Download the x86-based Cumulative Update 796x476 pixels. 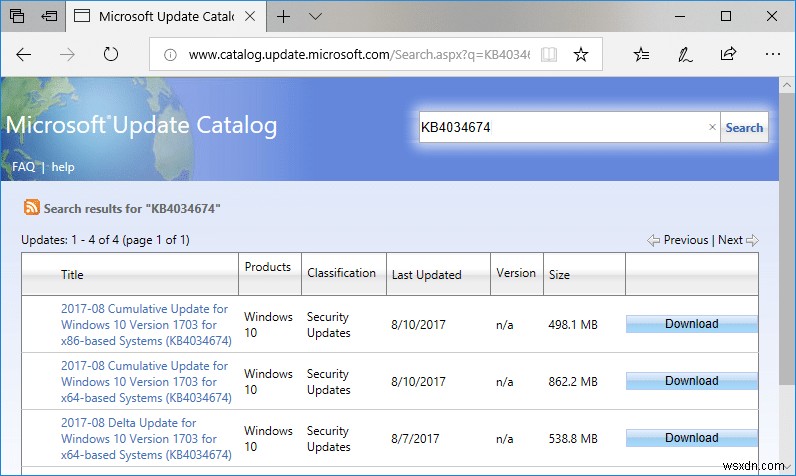691,324
